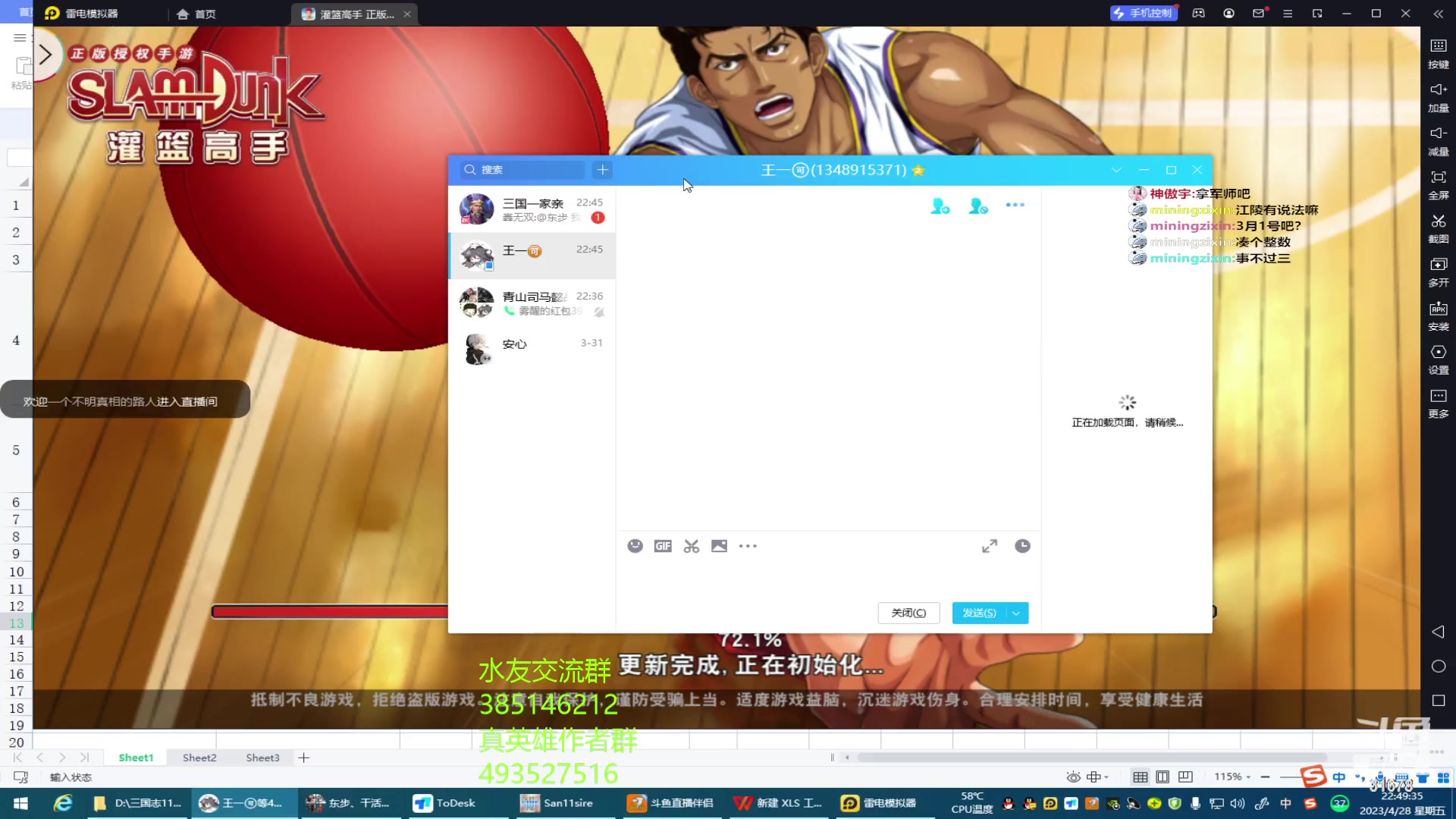
Task: Select page break preview view
Action: [1185, 777]
